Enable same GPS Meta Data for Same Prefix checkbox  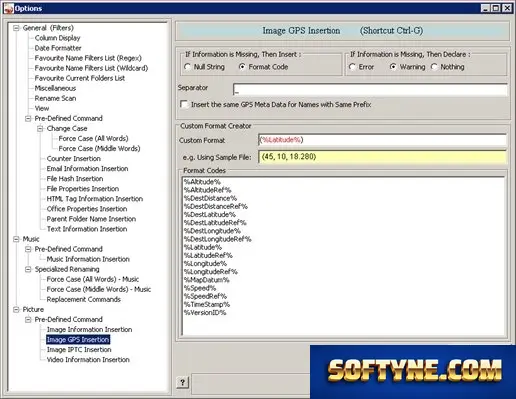pyautogui.click(x=184, y=104)
